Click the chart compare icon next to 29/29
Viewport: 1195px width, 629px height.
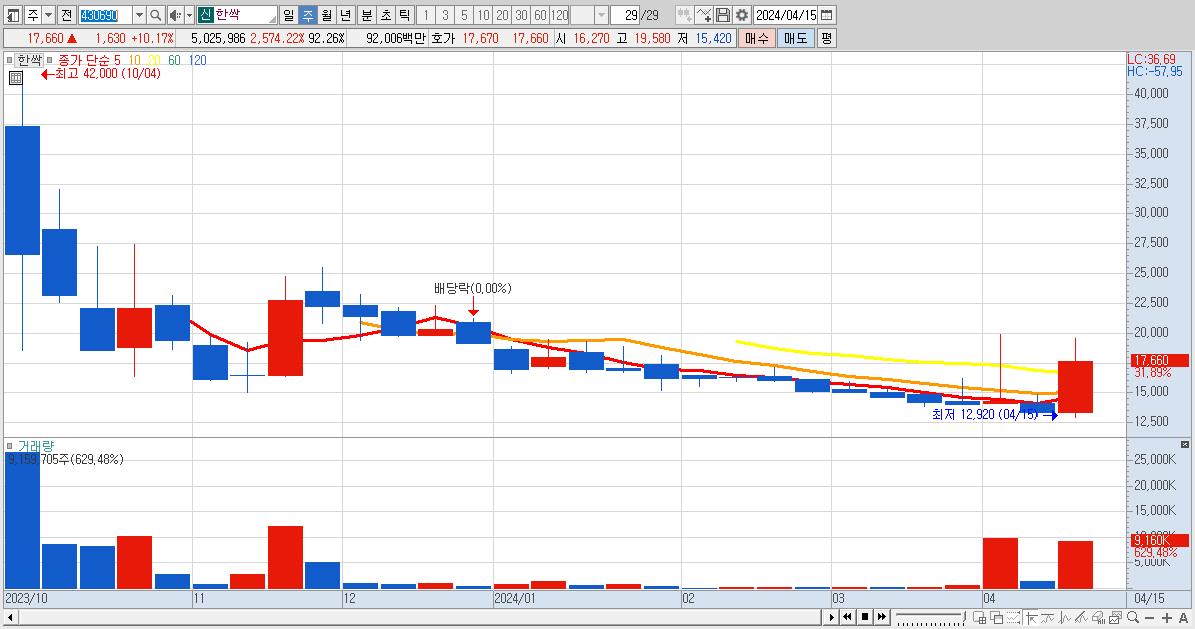point(684,15)
